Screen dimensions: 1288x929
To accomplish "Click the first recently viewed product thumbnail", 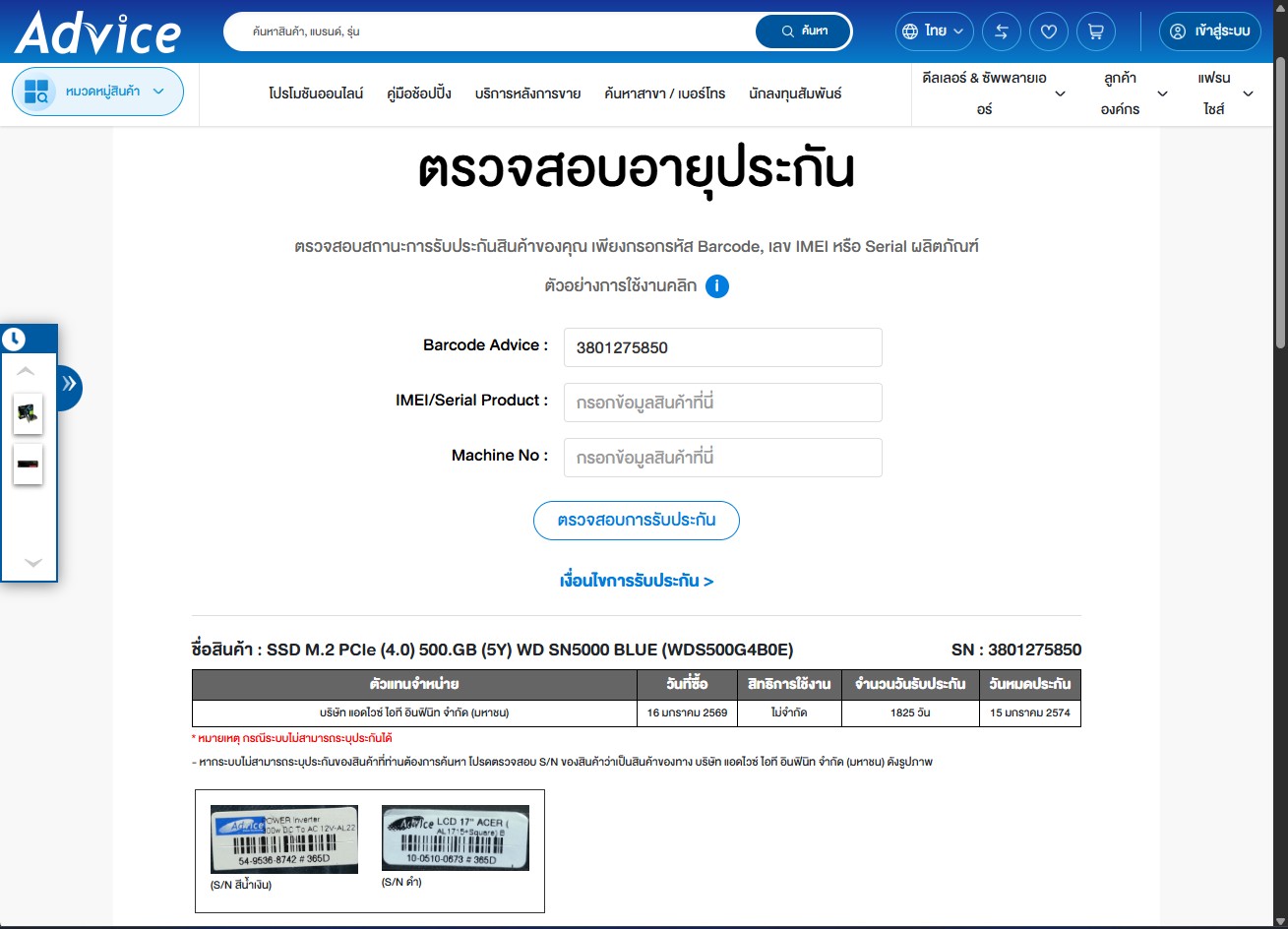I will (x=29, y=414).
